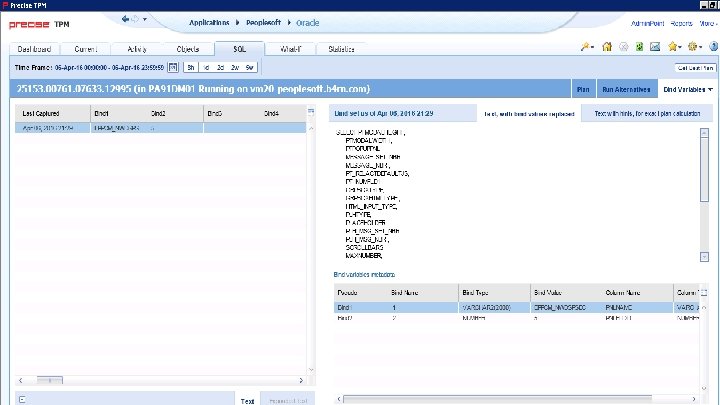Open the help question mark icon
720x405 pixels.
click(x=714, y=46)
